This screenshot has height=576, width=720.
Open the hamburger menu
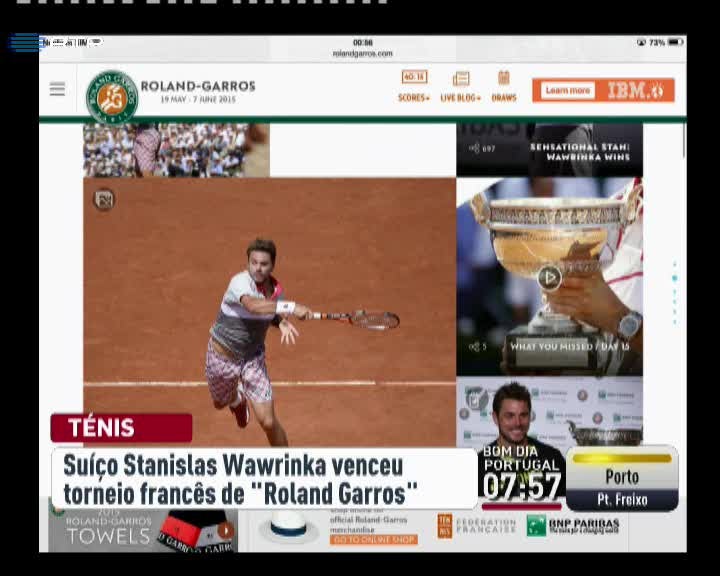[57, 89]
